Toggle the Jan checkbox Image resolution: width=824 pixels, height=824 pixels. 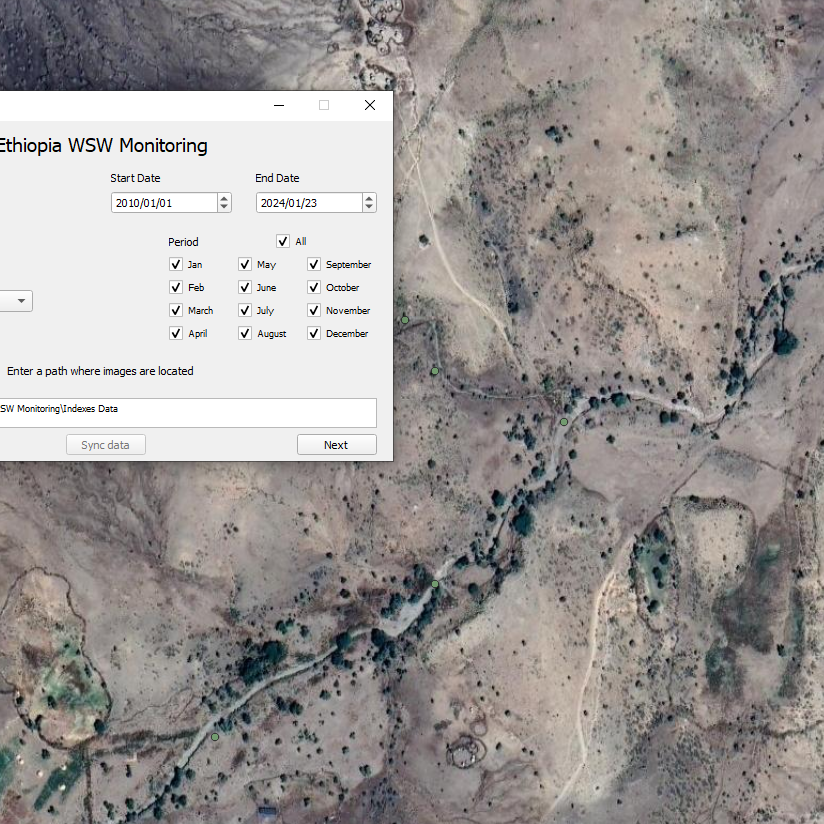point(176,265)
